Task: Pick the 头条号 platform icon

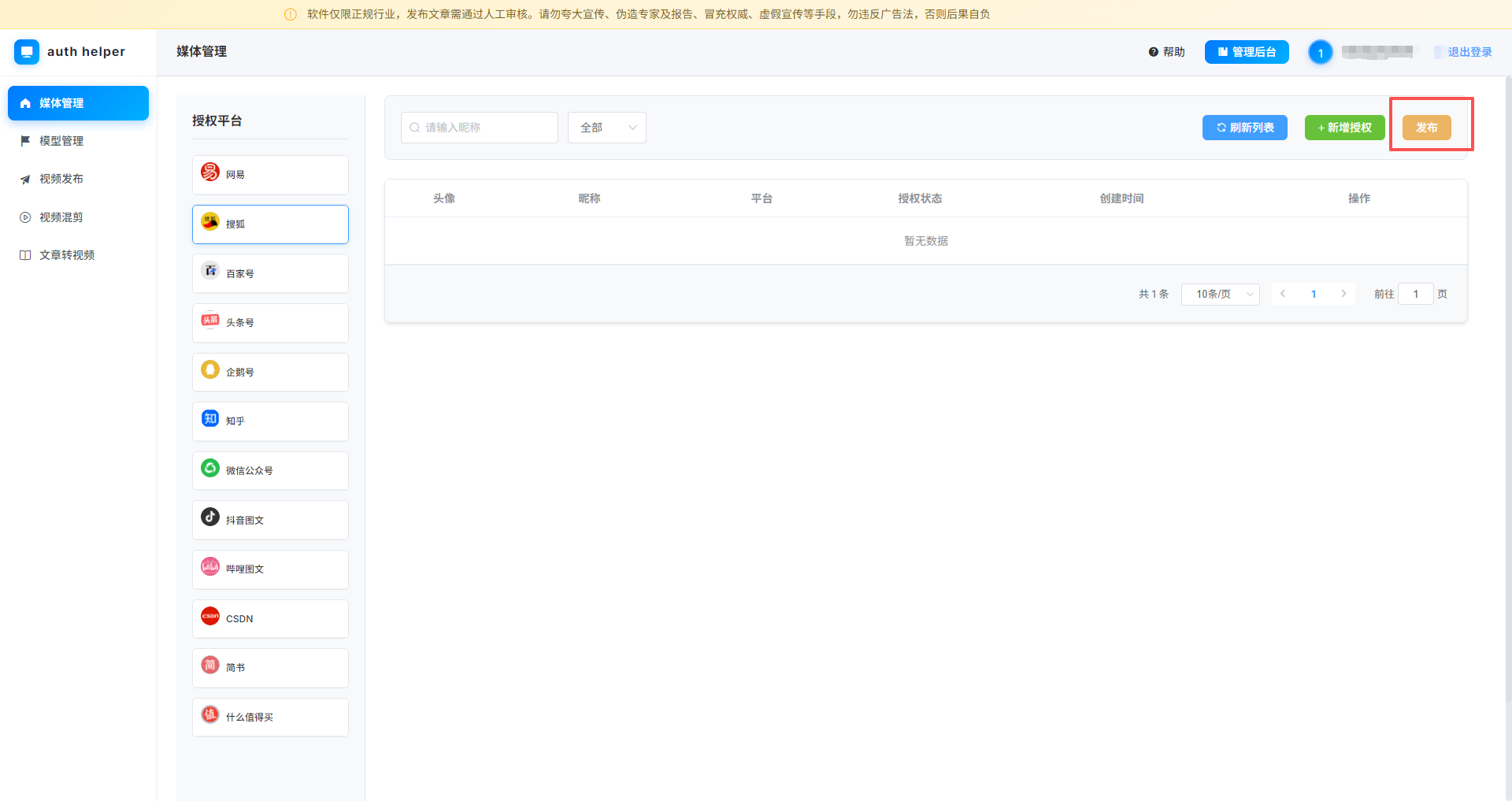Action: (210, 320)
